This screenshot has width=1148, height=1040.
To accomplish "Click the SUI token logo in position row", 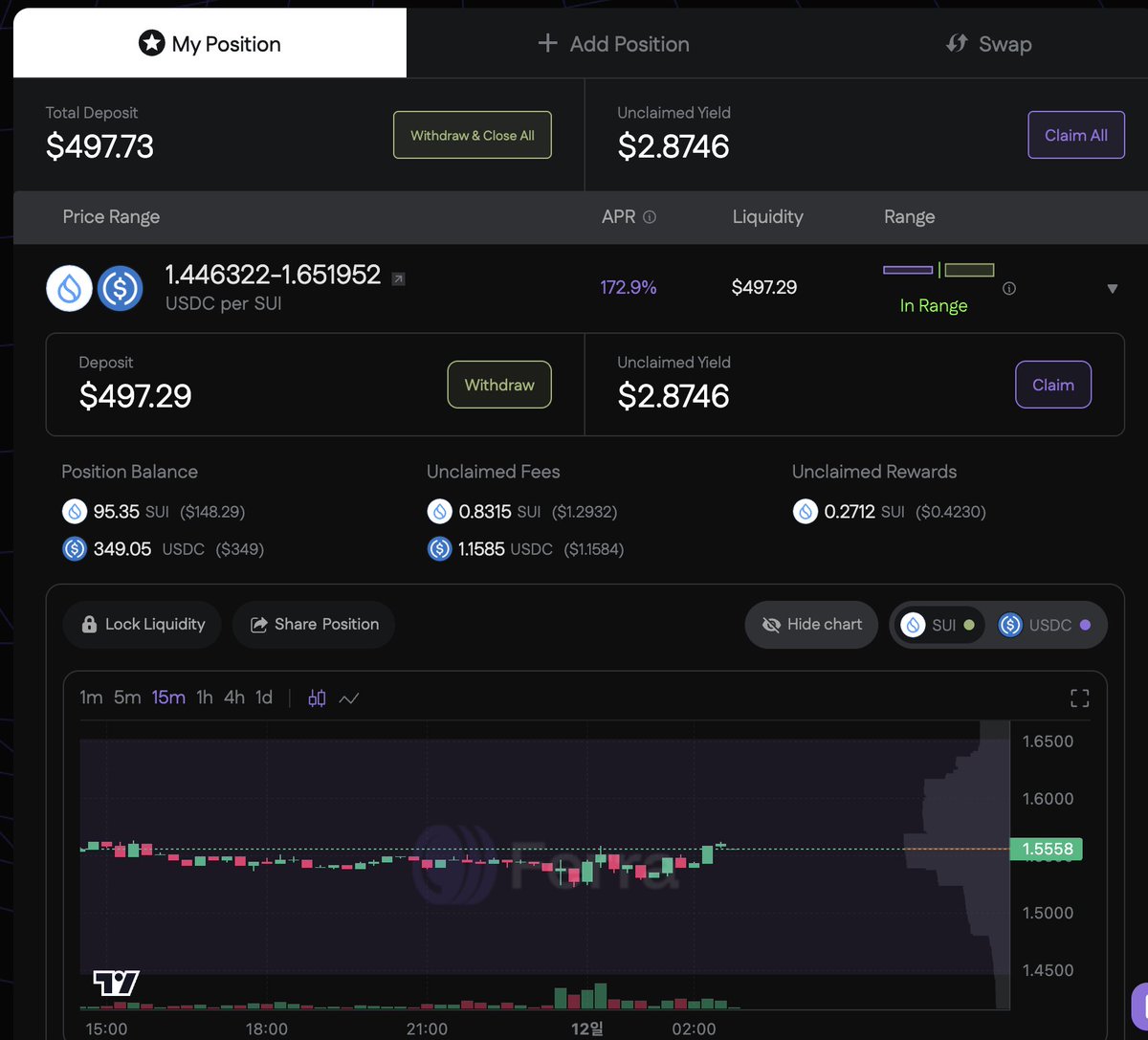I will point(70,288).
